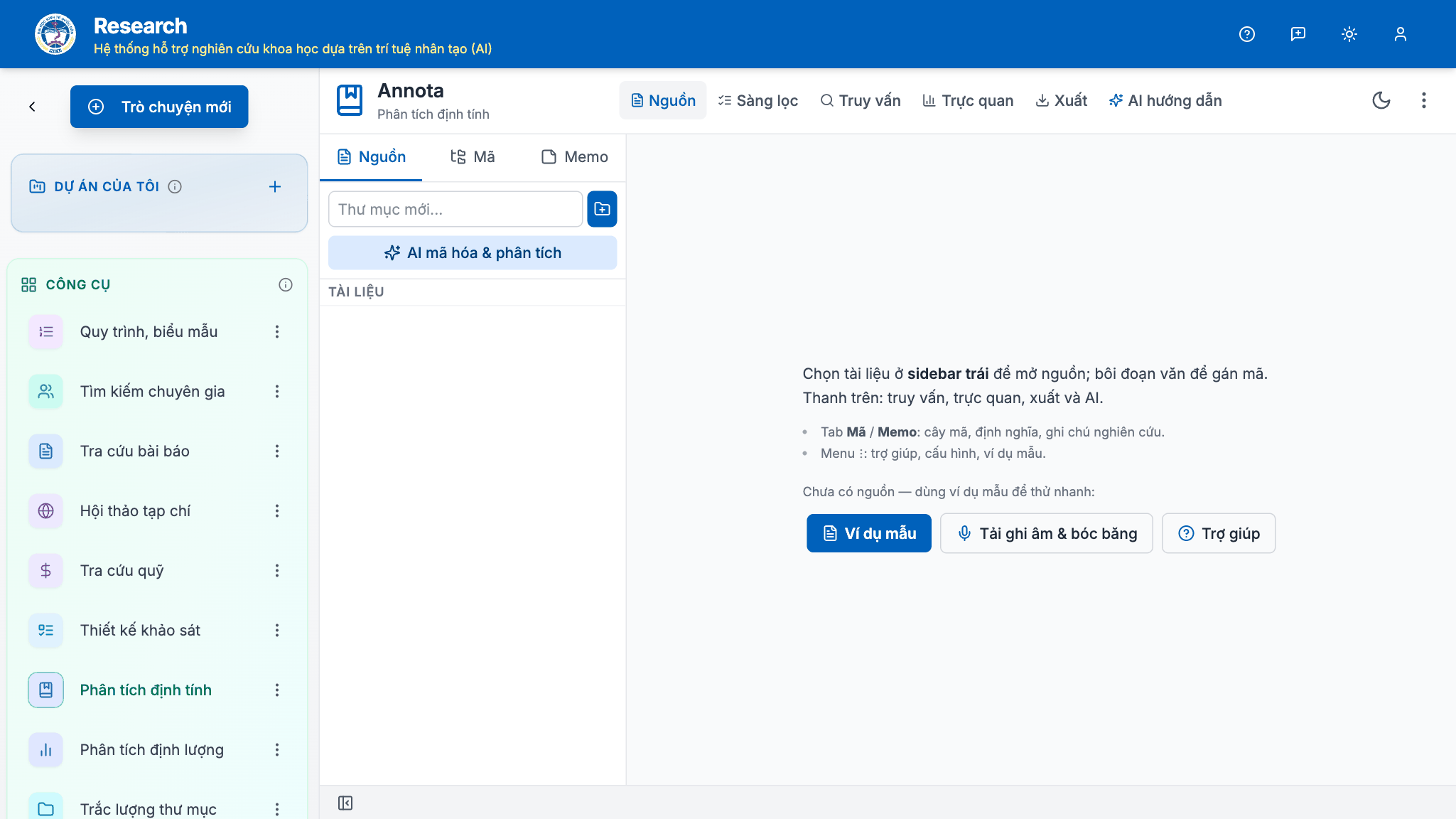Open options menu for Tra cứu quỹ
The height and width of the screenshot is (819, 1456).
click(x=277, y=570)
